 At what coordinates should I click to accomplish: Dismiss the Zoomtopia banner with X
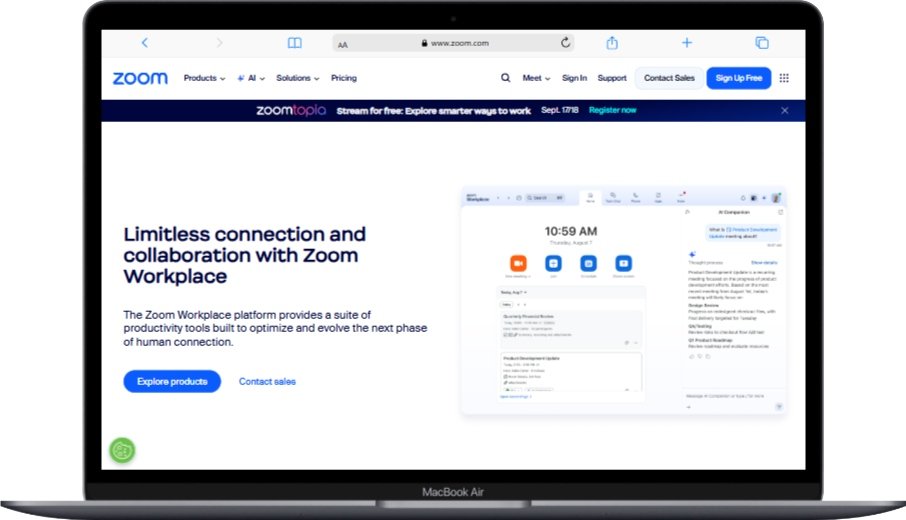click(x=785, y=110)
